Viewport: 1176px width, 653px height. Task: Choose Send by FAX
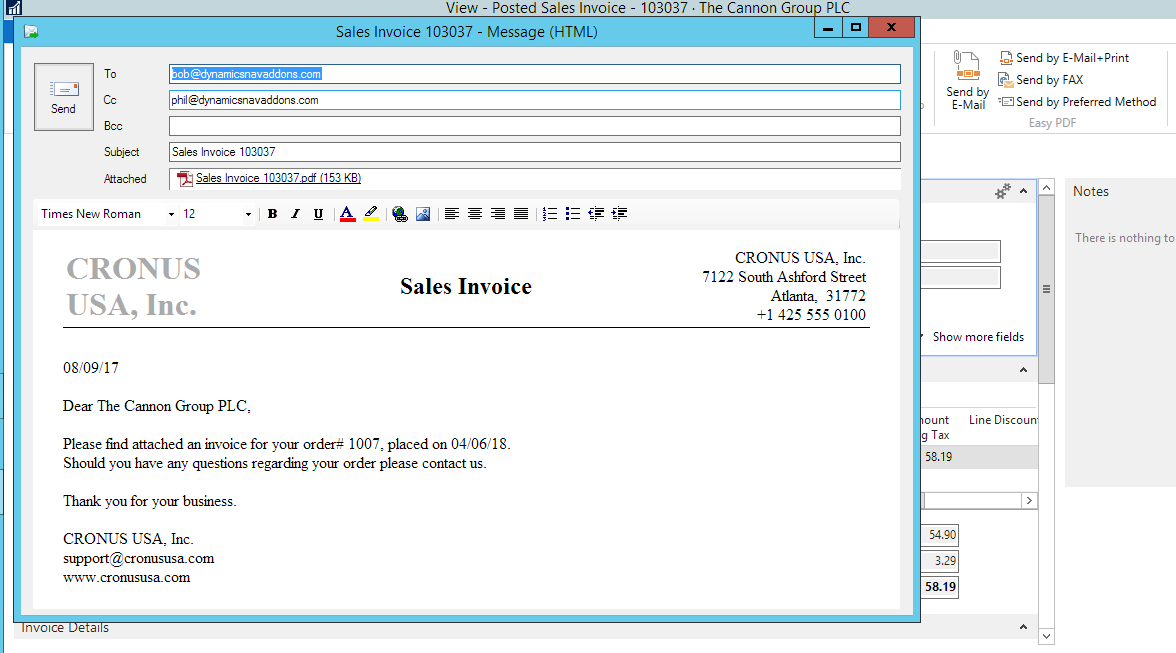[1040, 79]
